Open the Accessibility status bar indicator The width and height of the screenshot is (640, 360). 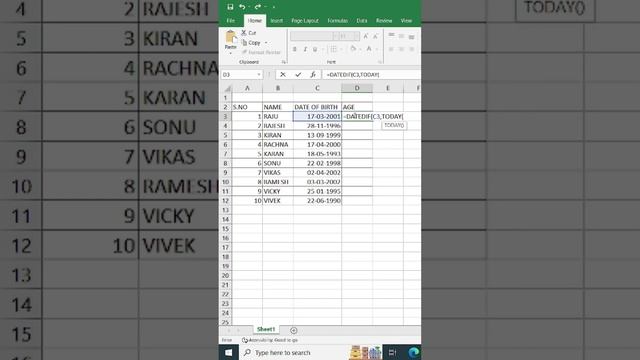point(270,340)
